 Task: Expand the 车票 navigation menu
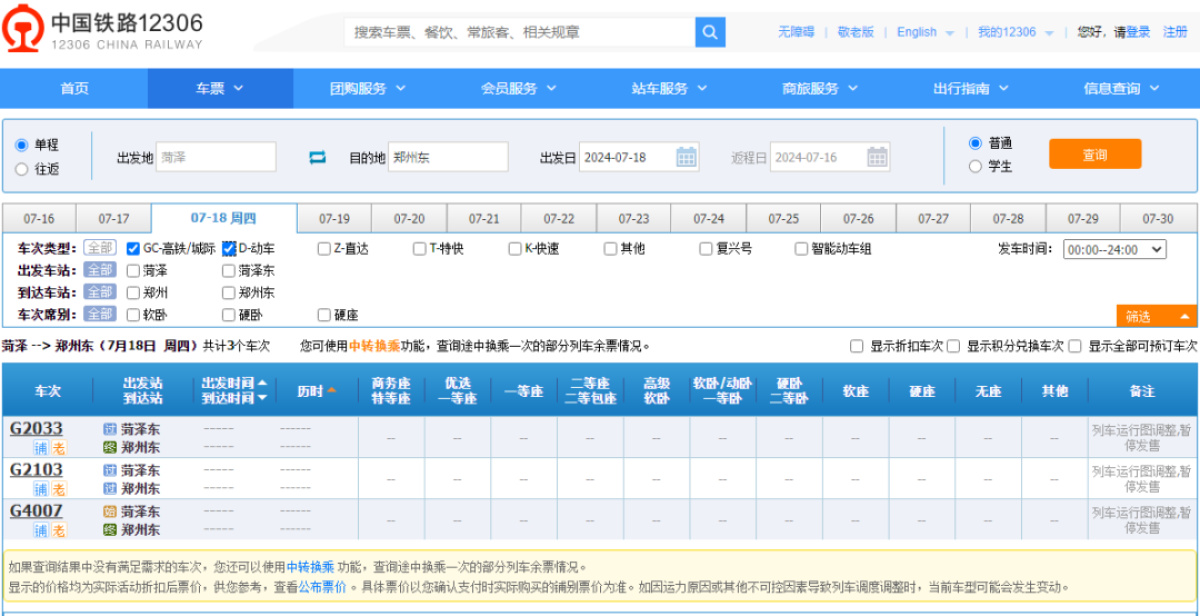point(219,89)
